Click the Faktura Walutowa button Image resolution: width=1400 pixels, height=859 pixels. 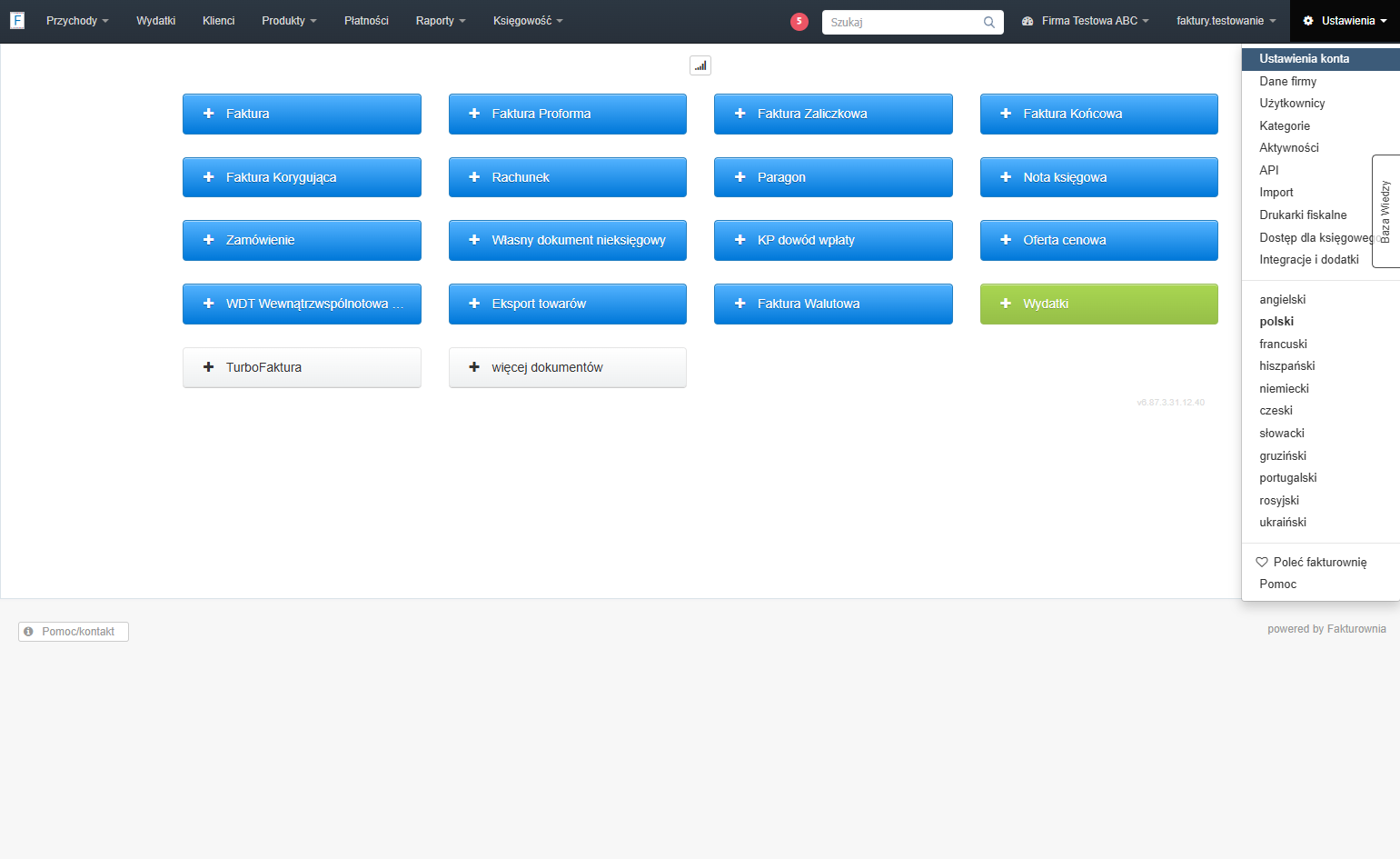(833, 304)
